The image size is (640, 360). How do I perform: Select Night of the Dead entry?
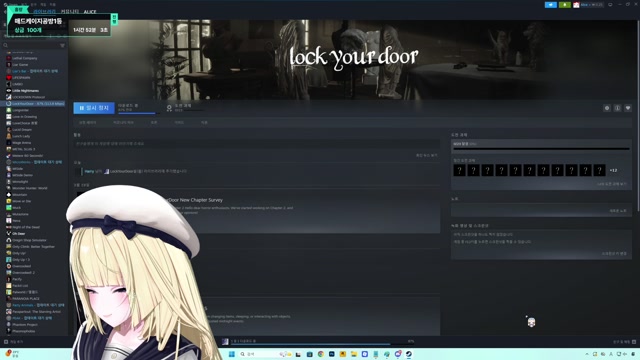[26, 227]
